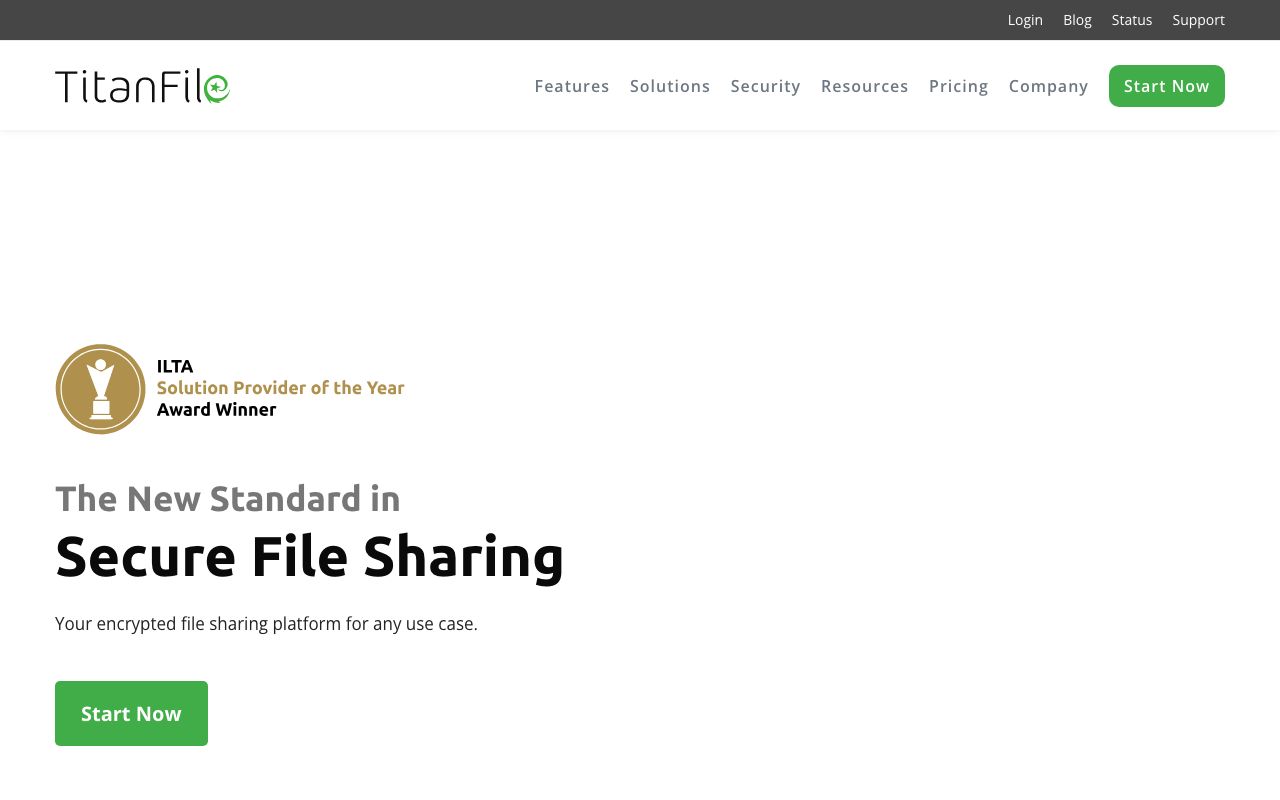1280x800 pixels.
Task: Click the encrypted file sharing tagline text
Action: [x=266, y=624]
